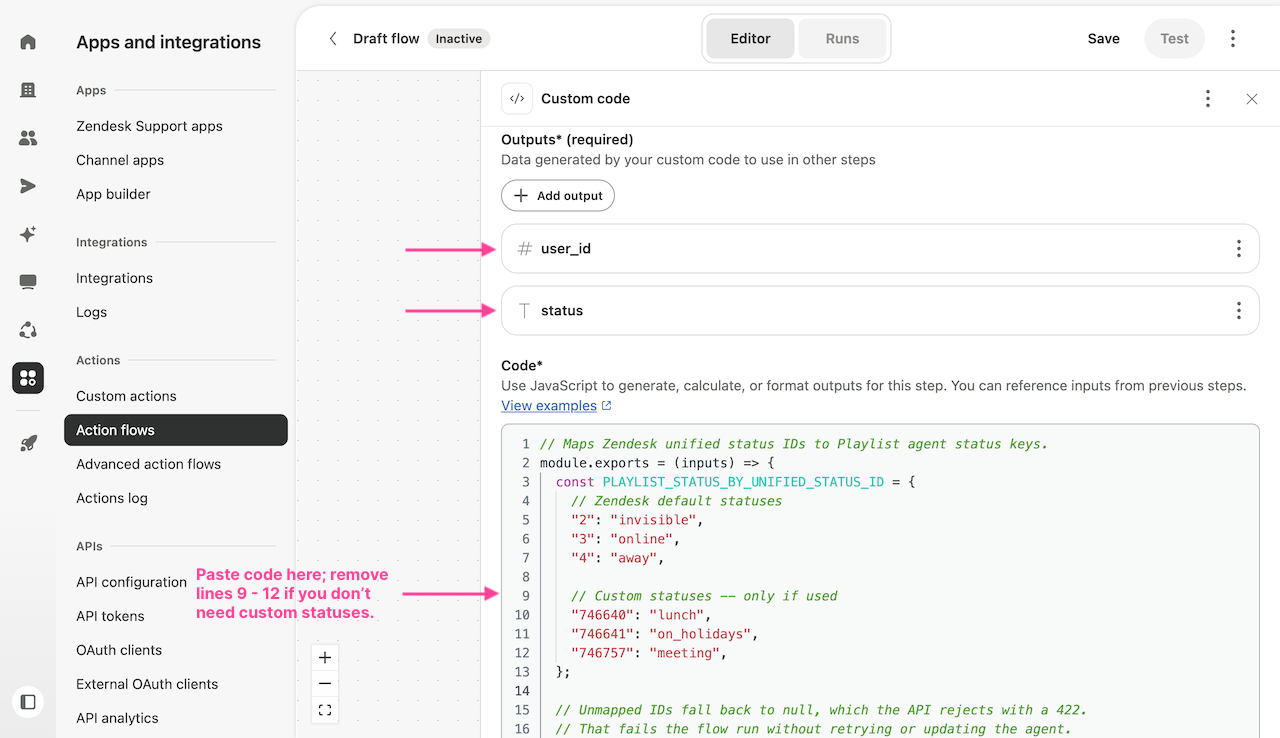Image resolution: width=1280 pixels, height=738 pixels.
Task: Click the Save button
Action: [x=1104, y=39]
